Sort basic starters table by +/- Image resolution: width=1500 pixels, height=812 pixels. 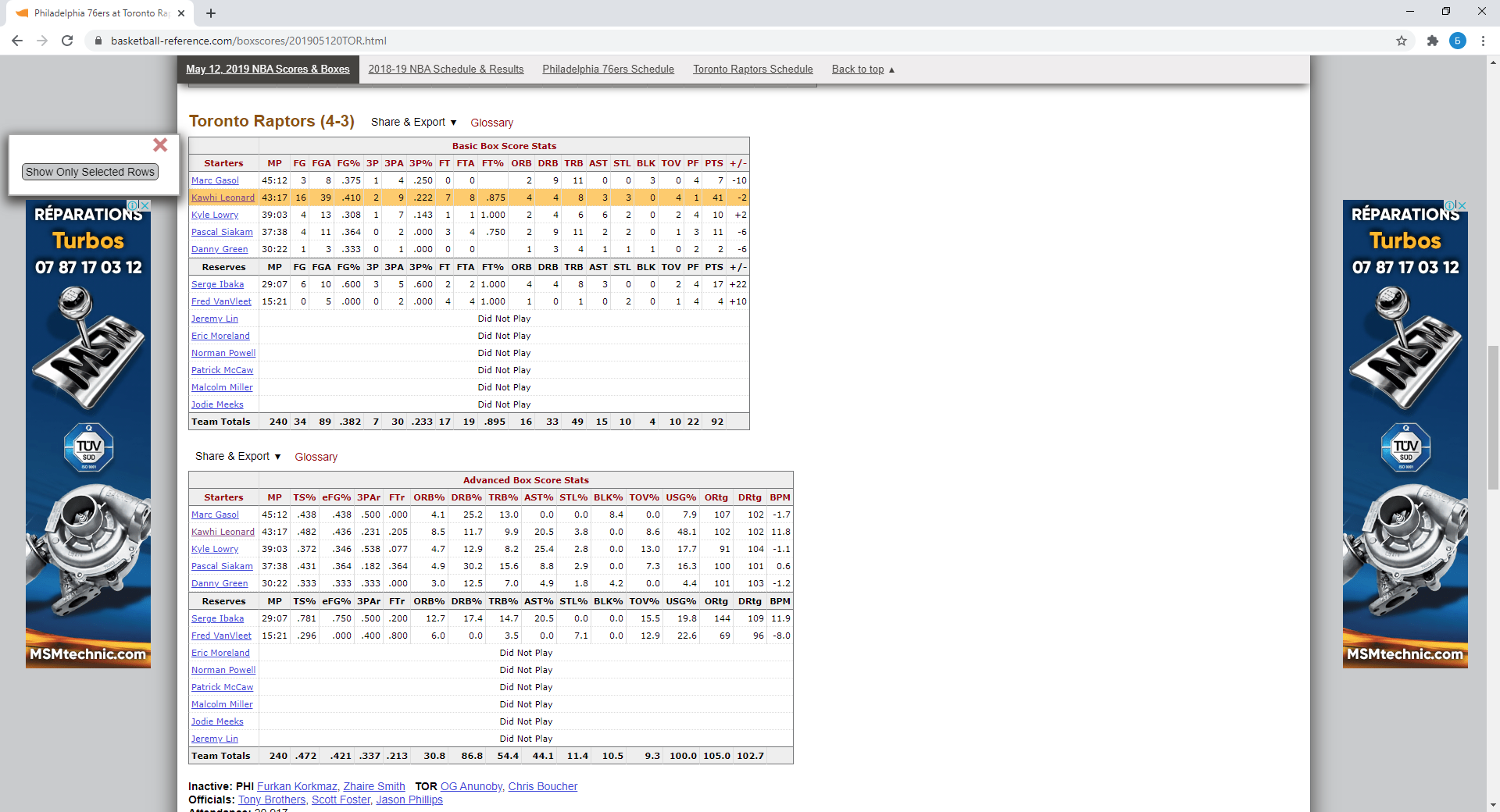737,163
